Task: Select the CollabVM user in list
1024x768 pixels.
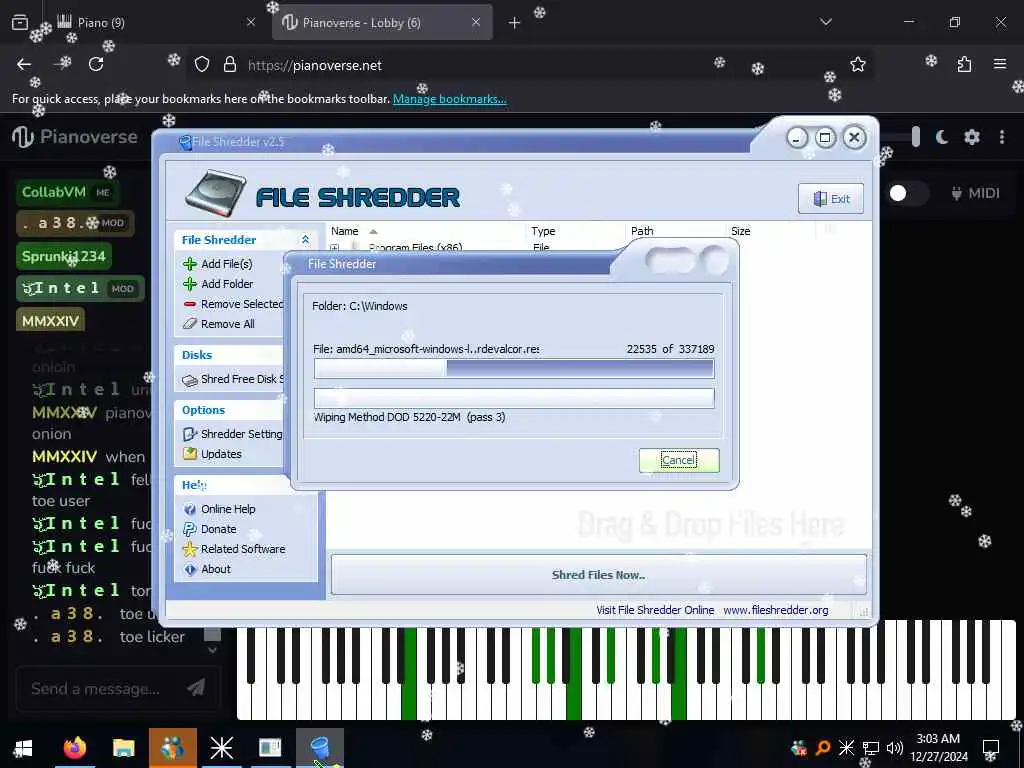Action: (67, 192)
